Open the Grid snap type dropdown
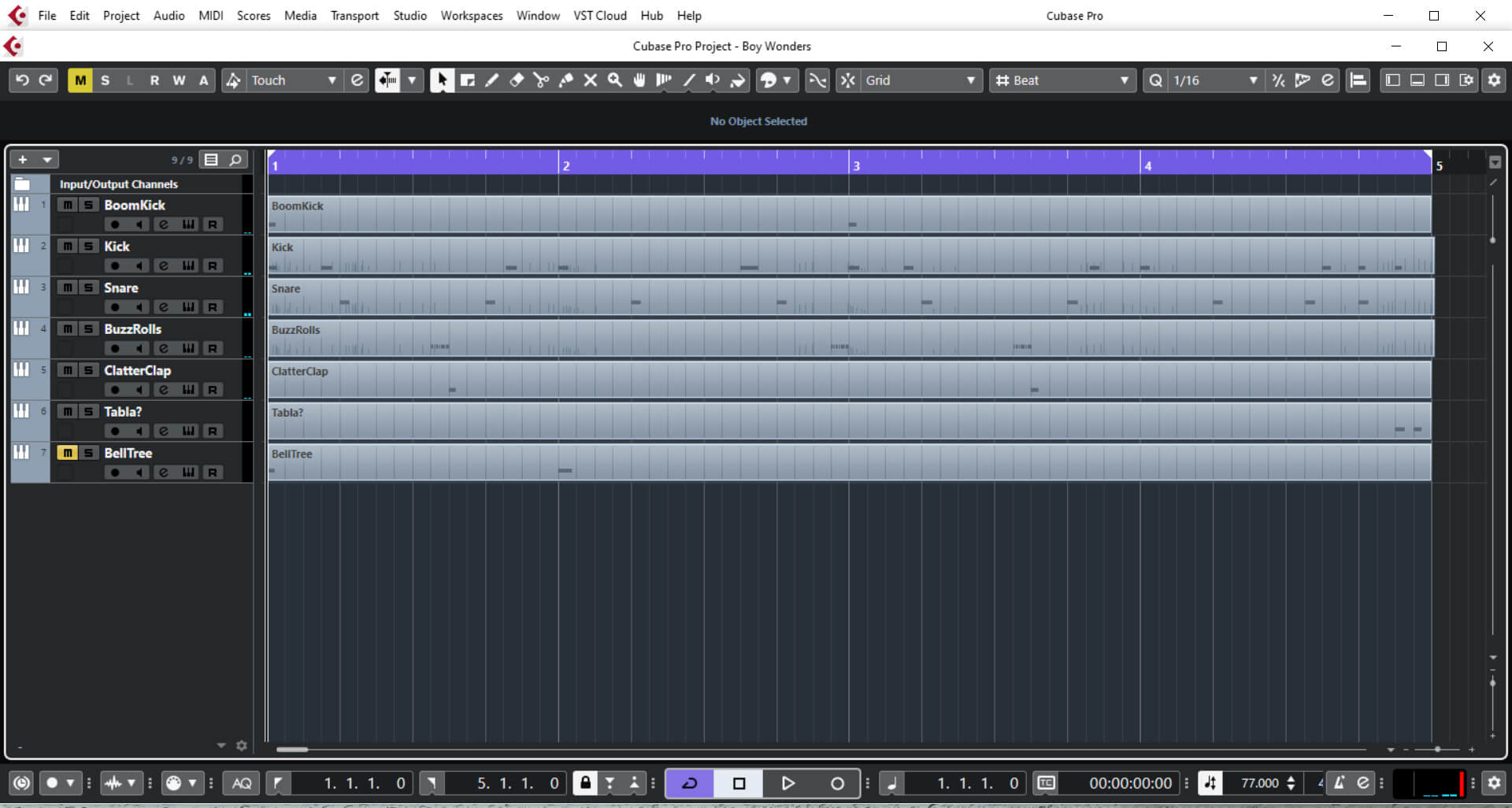 point(920,80)
